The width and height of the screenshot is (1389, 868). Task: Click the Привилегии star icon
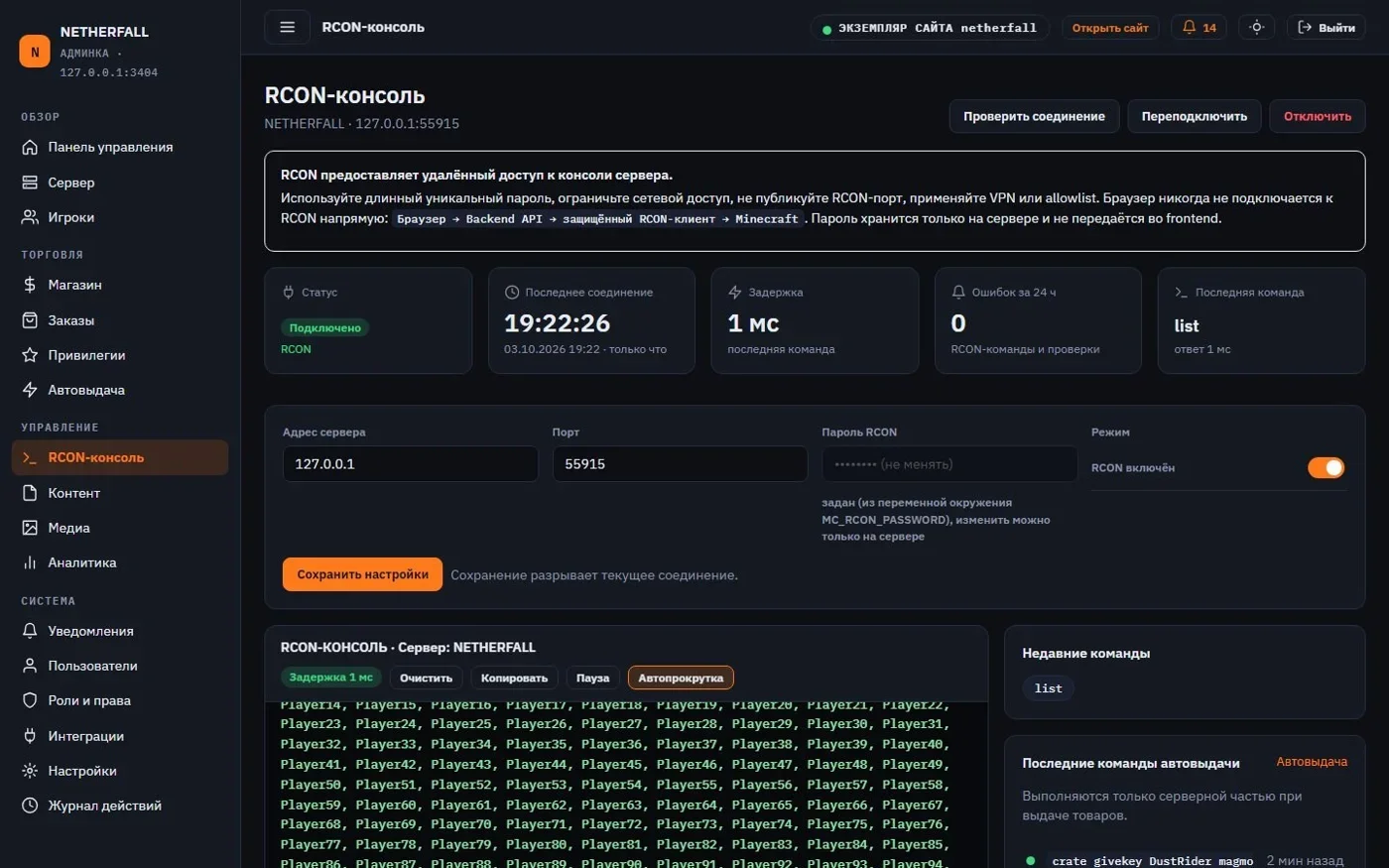[30, 355]
